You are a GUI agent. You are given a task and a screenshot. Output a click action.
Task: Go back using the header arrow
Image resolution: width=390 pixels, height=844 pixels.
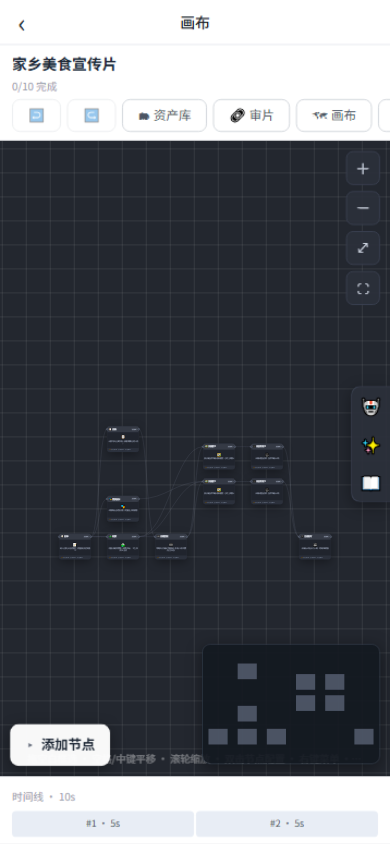[x=22, y=25]
